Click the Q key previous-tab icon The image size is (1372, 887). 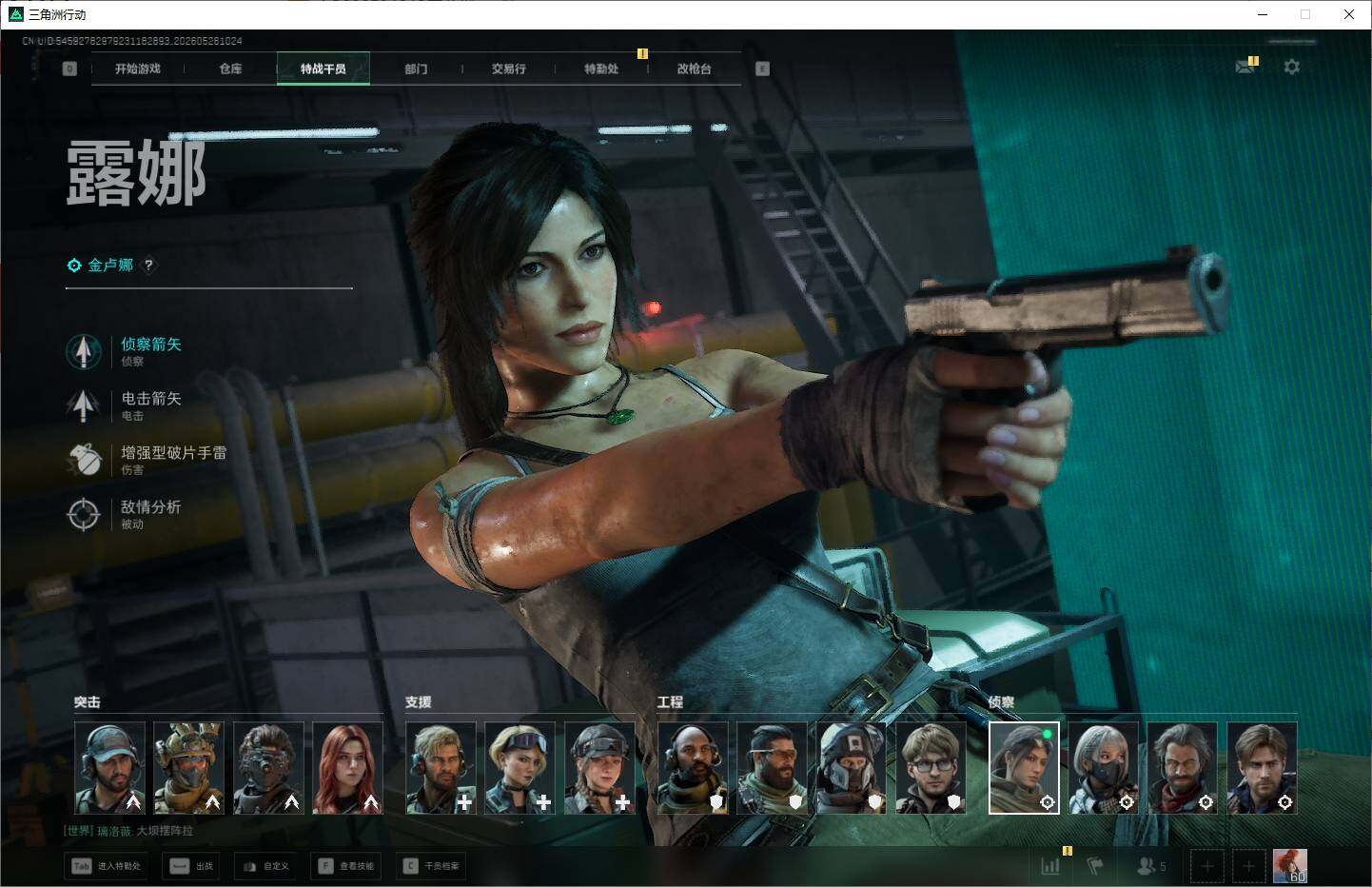[x=69, y=69]
